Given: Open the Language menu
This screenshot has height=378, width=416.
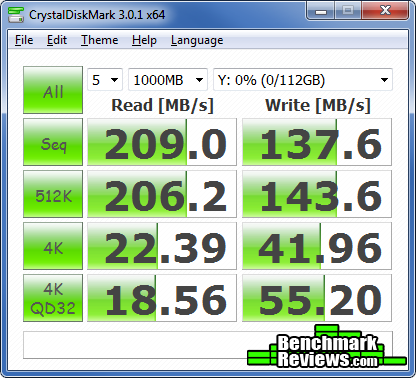Looking at the screenshot, I should click(197, 40).
